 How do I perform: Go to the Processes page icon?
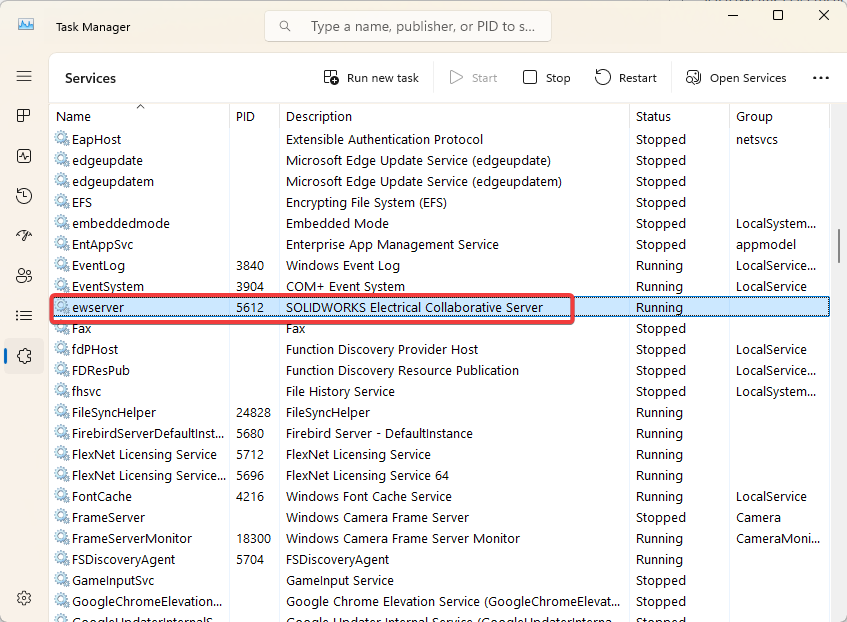(24, 116)
